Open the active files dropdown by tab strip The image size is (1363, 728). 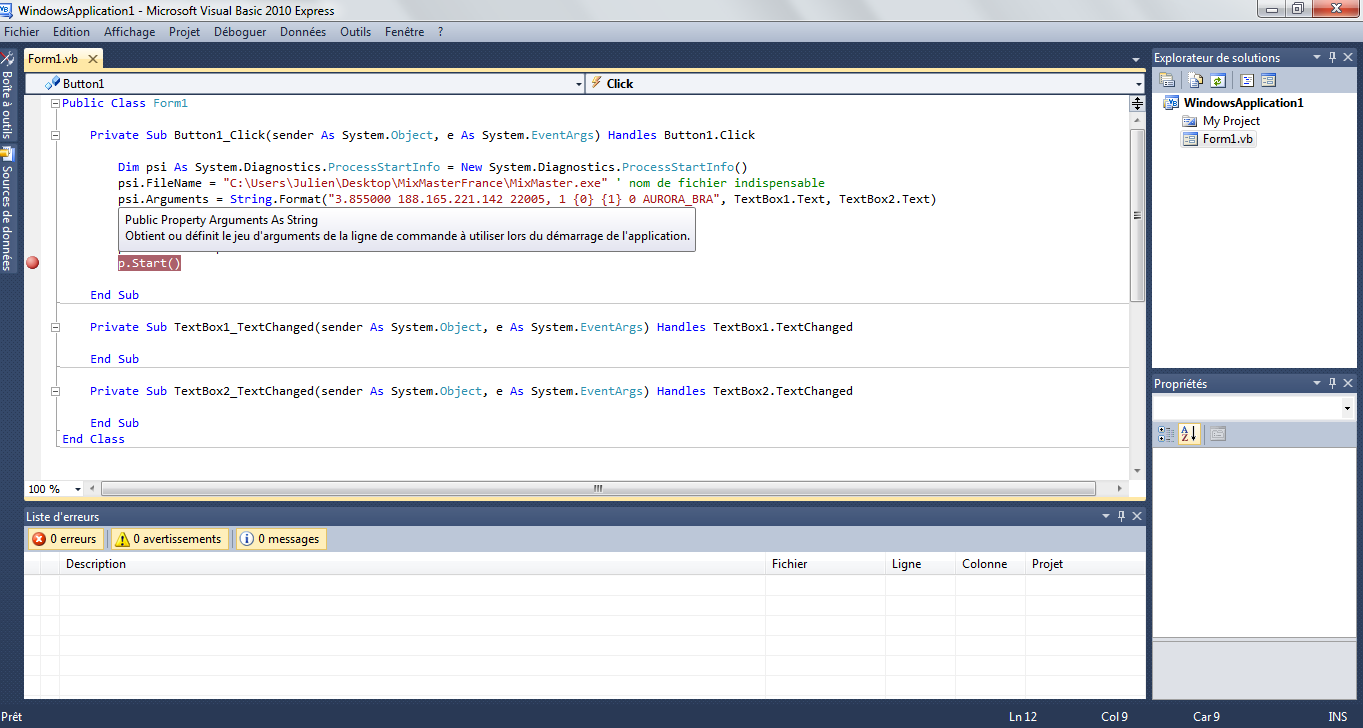tap(1136, 60)
